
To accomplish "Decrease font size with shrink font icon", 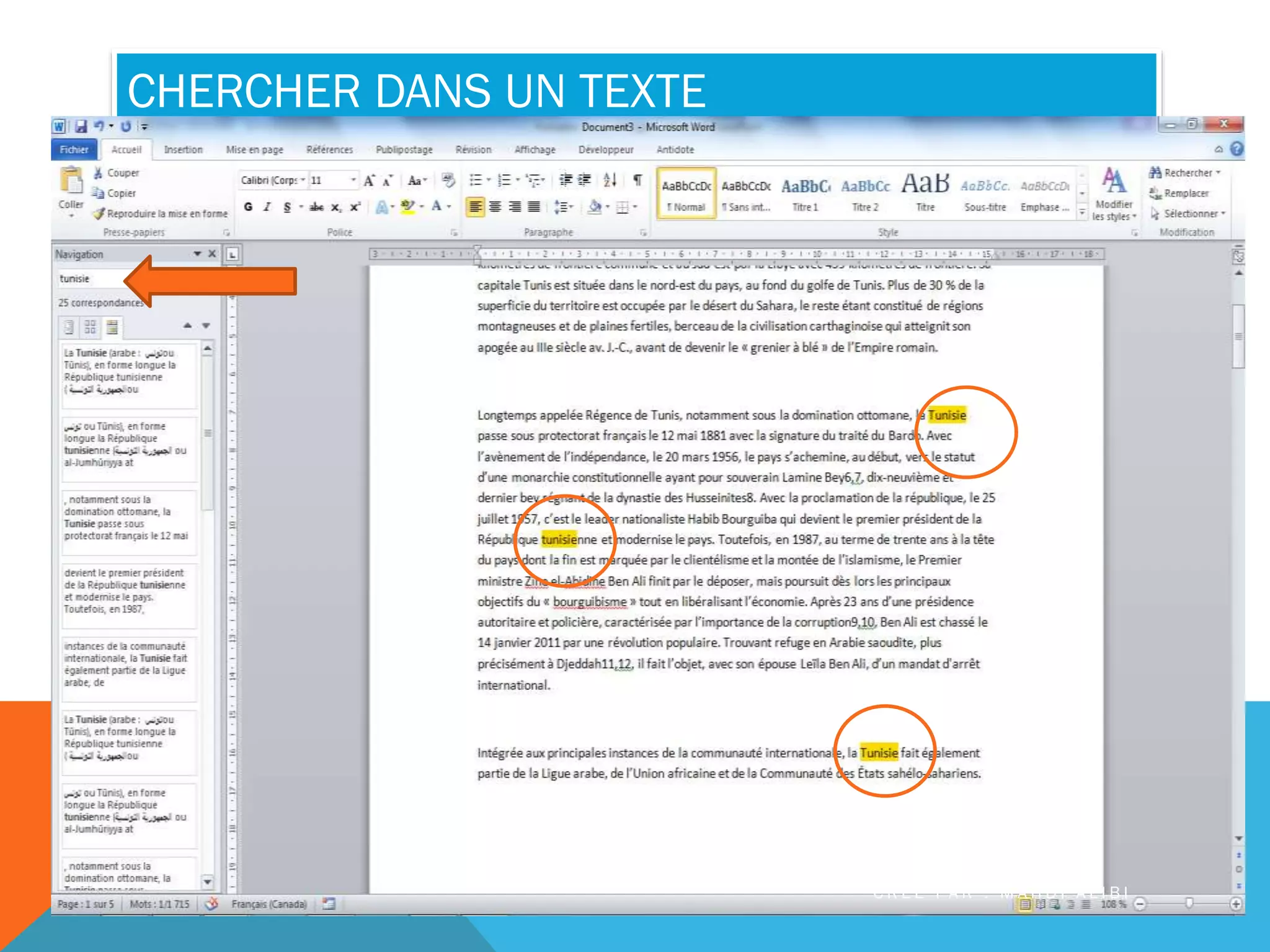I will tap(388, 180).
